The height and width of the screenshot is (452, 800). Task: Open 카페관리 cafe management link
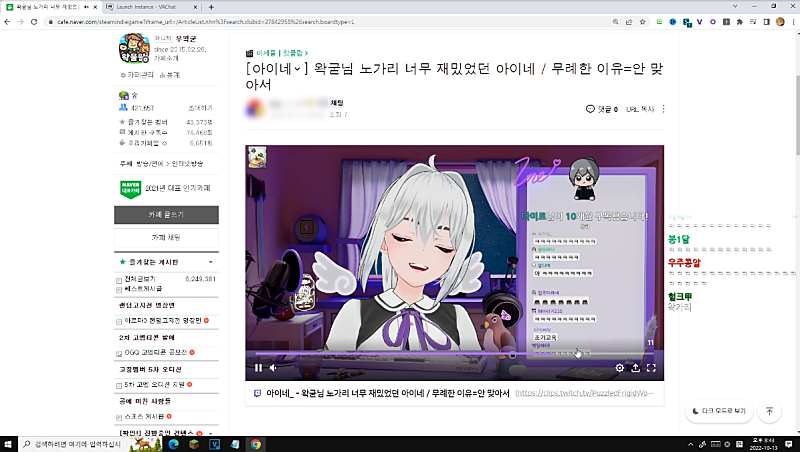137,75
